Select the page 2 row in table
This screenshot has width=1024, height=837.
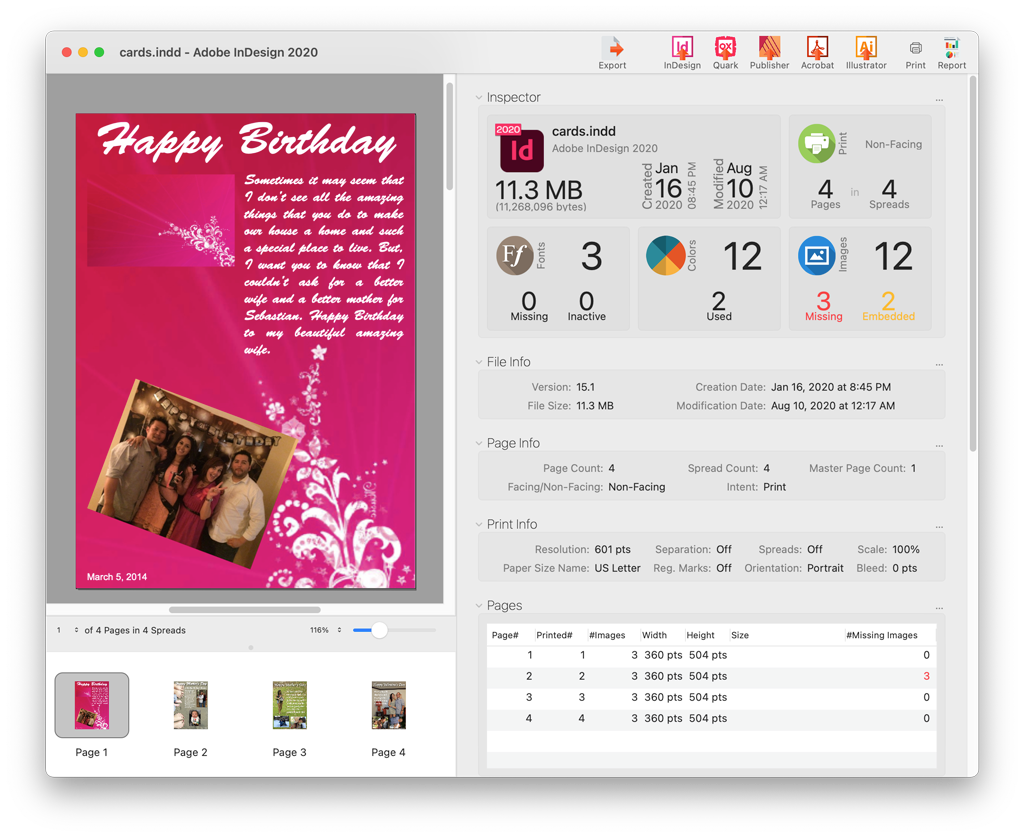pyautogui.click(x=711, y=676)
